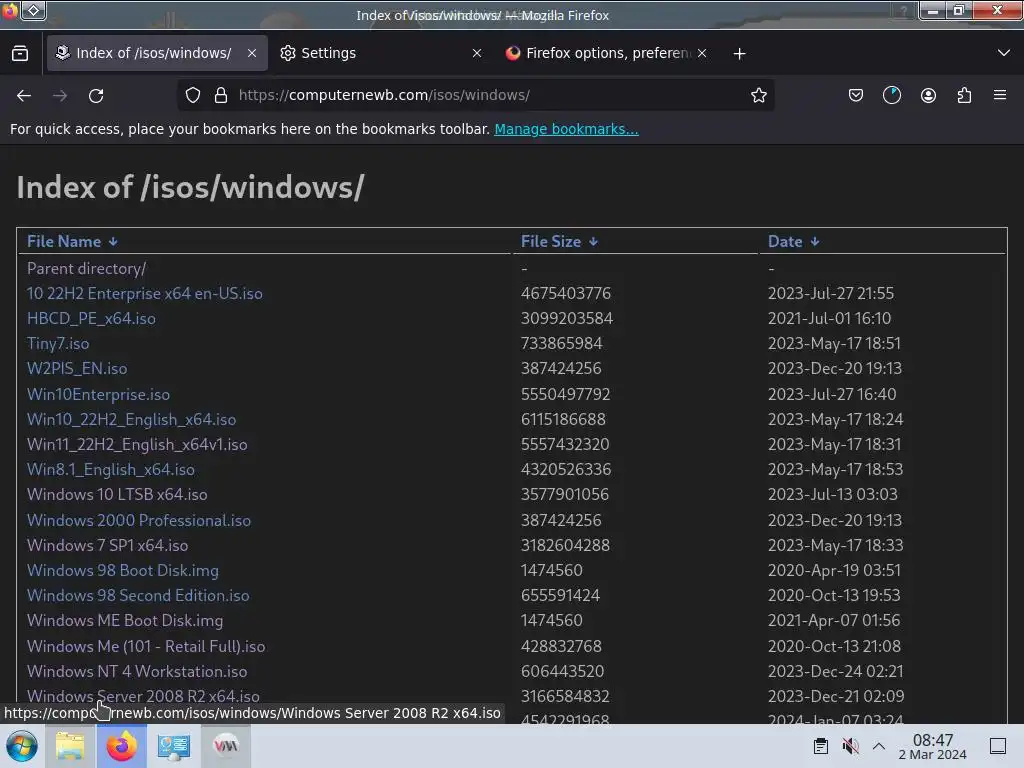Download Tiny7.iso
1024x768 pixels.
point(58,344)
